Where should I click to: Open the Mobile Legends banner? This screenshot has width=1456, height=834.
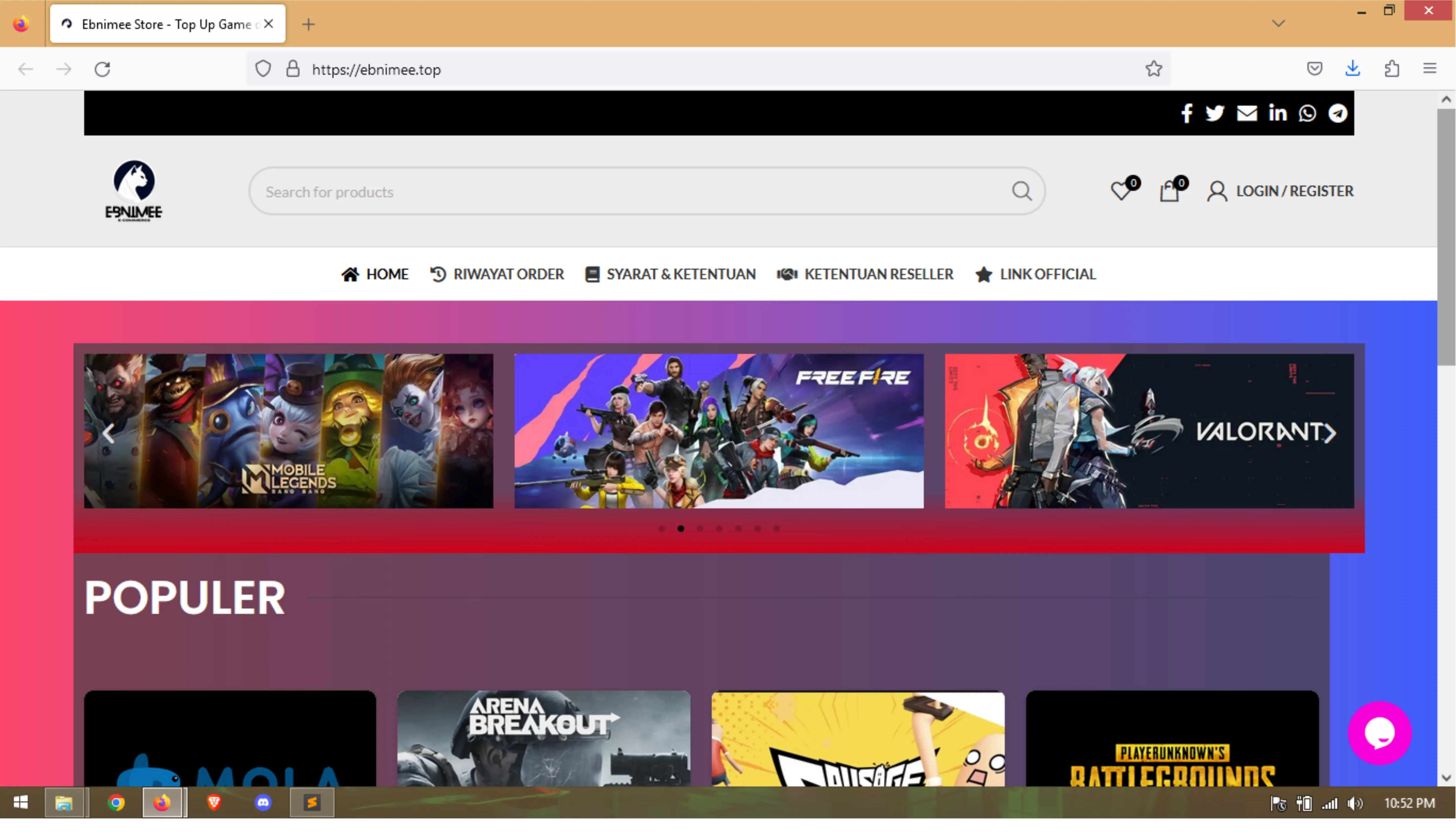point(289,431)
